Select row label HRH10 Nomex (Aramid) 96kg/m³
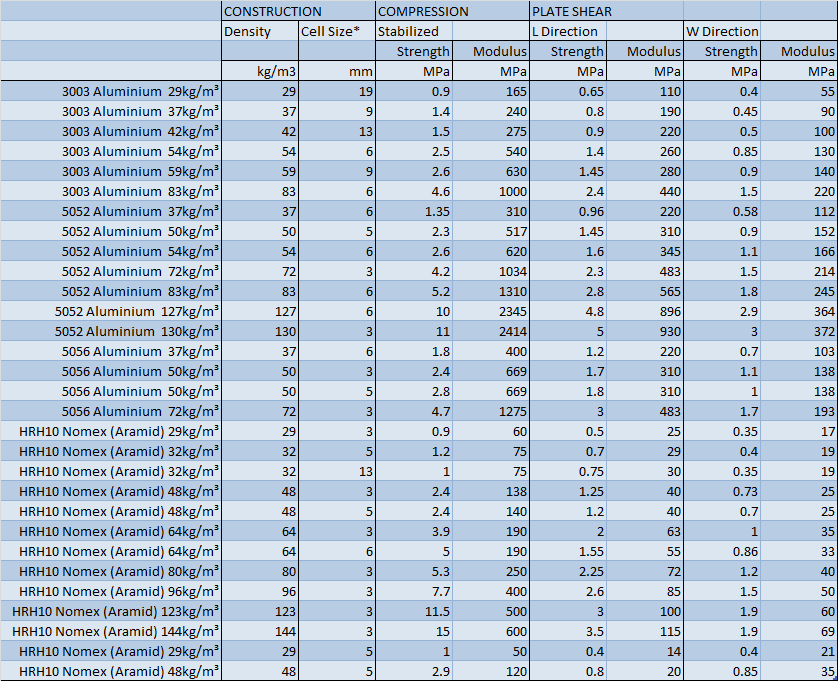Viewport: 838px width, 681px height. coord(111,591)
